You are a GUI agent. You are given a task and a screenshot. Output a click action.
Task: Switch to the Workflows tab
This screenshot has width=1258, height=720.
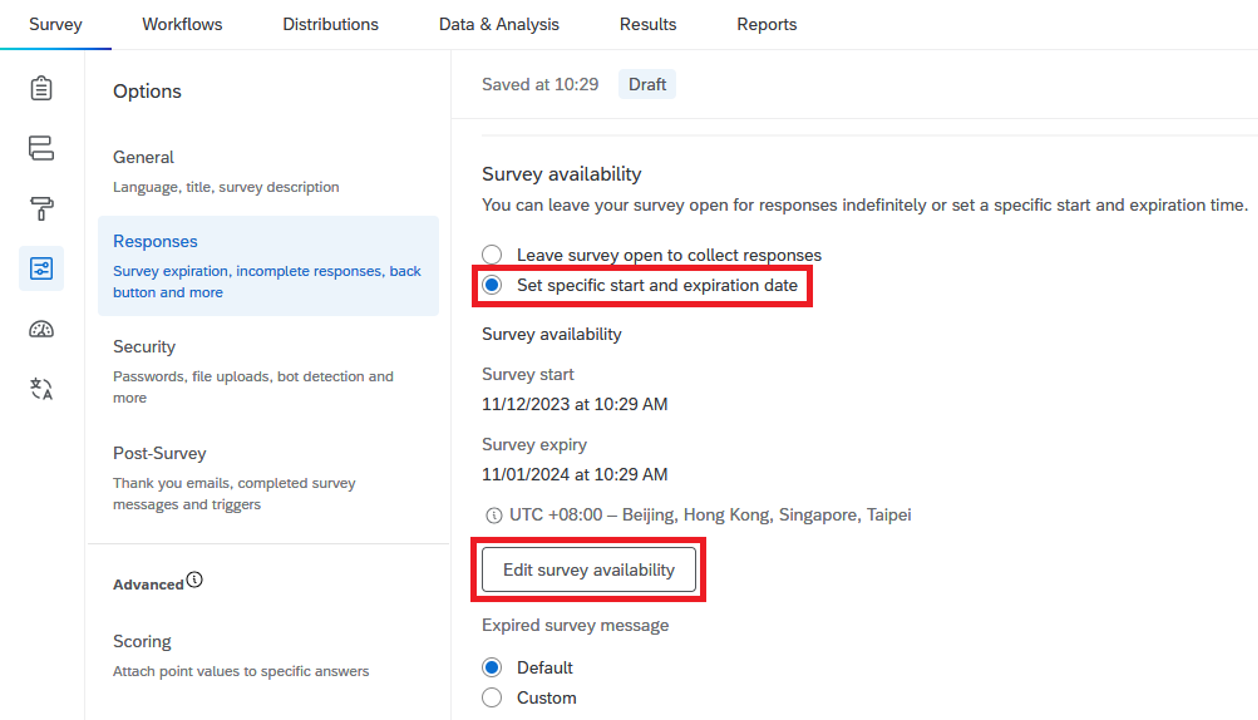point(182,24)
